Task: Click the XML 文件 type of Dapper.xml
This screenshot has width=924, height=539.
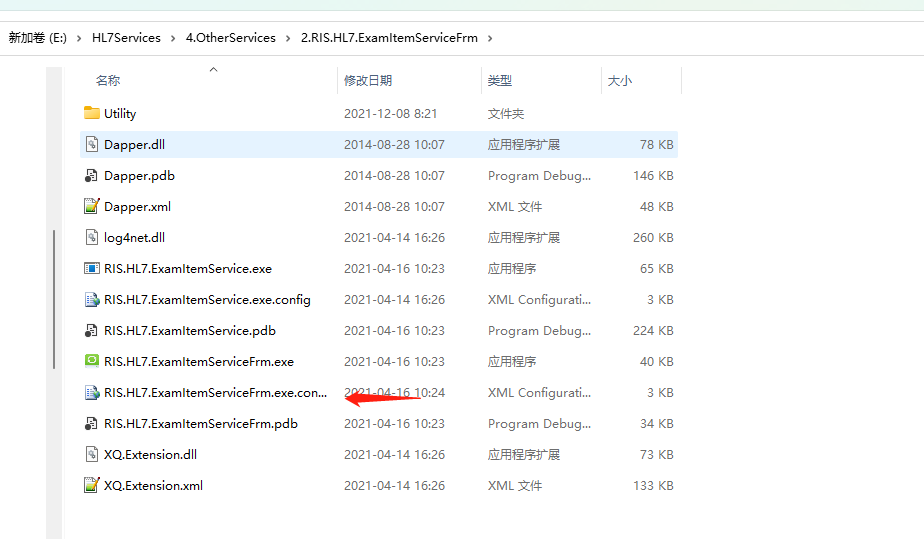Action: pos(514,207)
